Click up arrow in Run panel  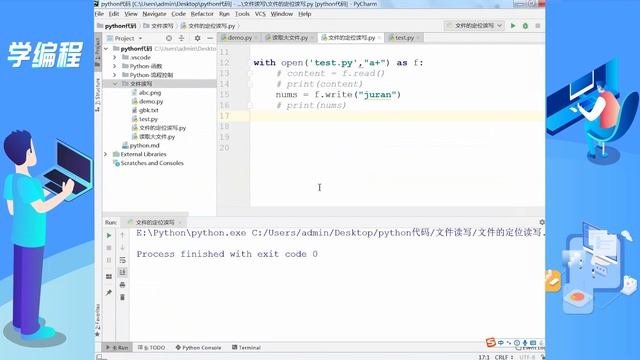point(122,235)
